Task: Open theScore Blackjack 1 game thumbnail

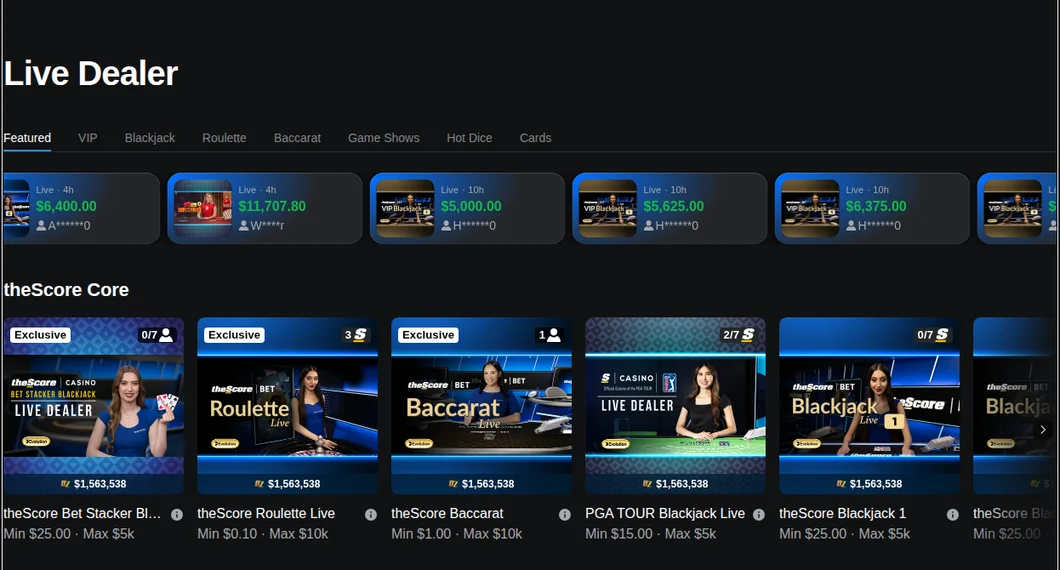Action: (x=869, y=406)
